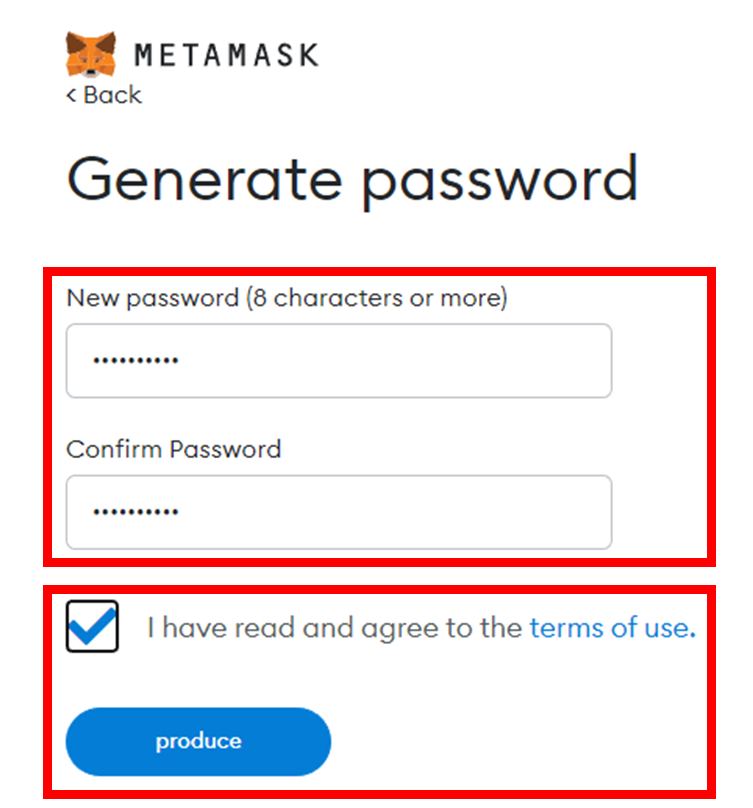Uncheck the terms agreement checkbox

click(92, 627)
